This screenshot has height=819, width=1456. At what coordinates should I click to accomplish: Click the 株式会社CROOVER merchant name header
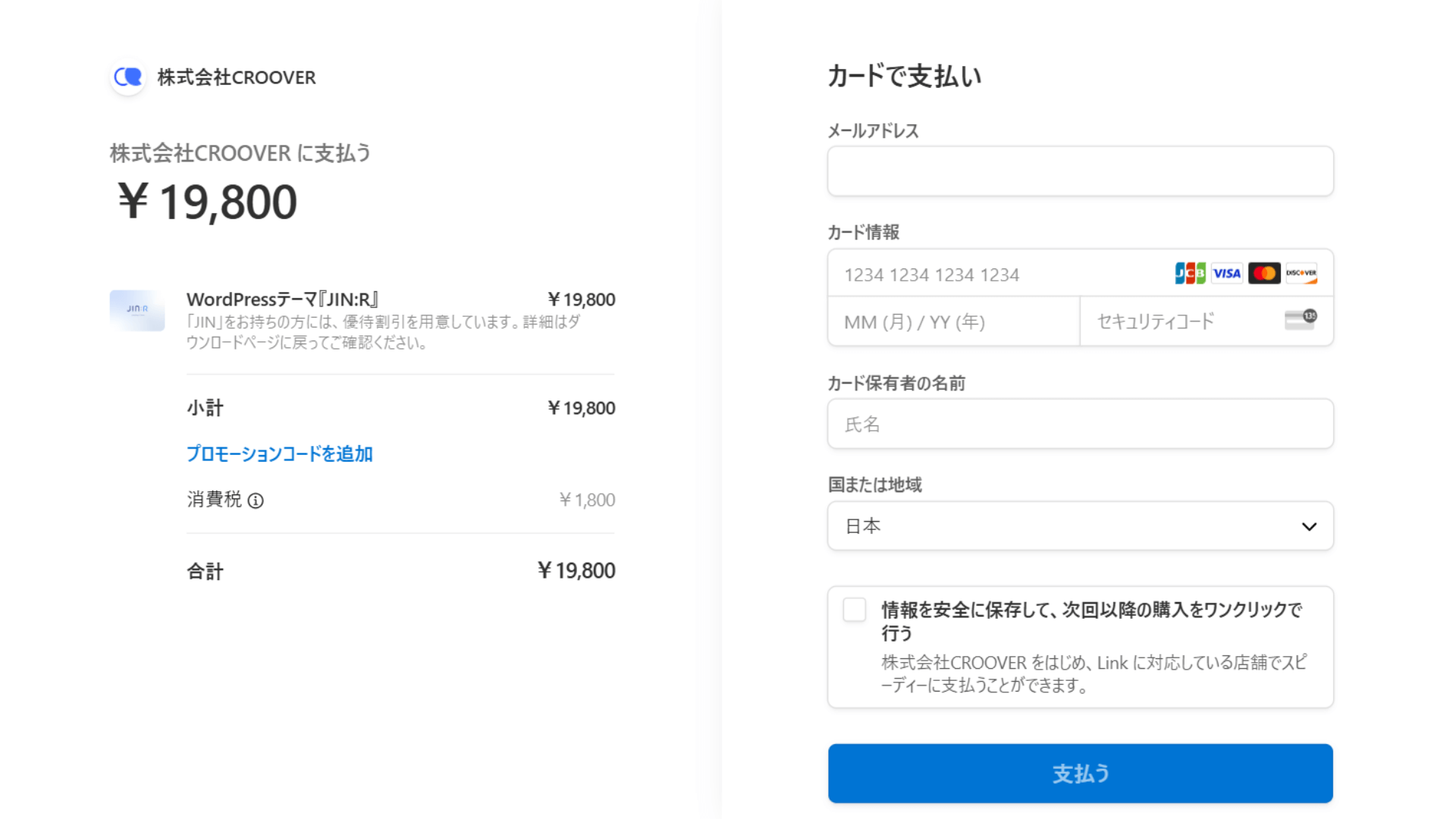click(237, 77)
